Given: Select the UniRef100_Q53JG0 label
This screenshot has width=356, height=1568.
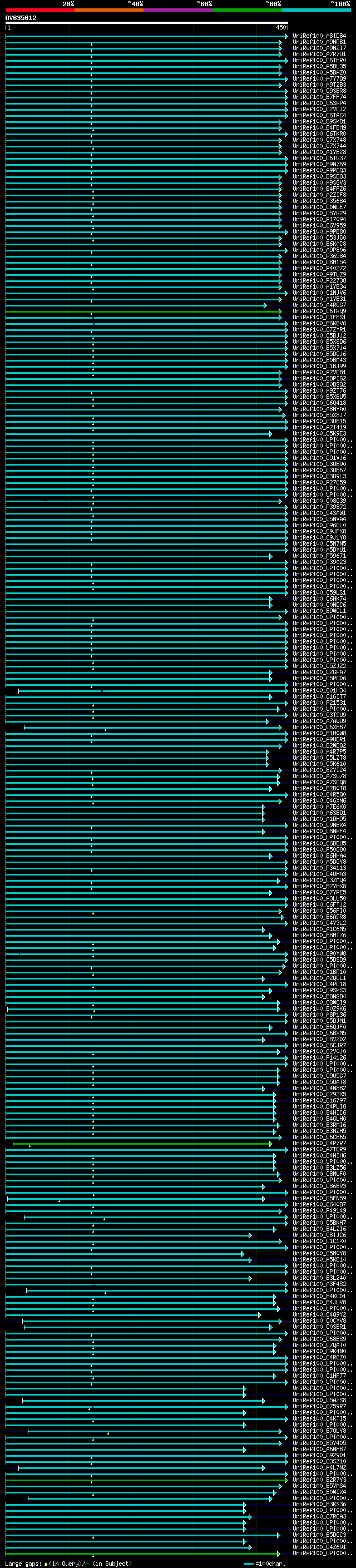Looking at the screenshot, I should [x=319, y=238].
